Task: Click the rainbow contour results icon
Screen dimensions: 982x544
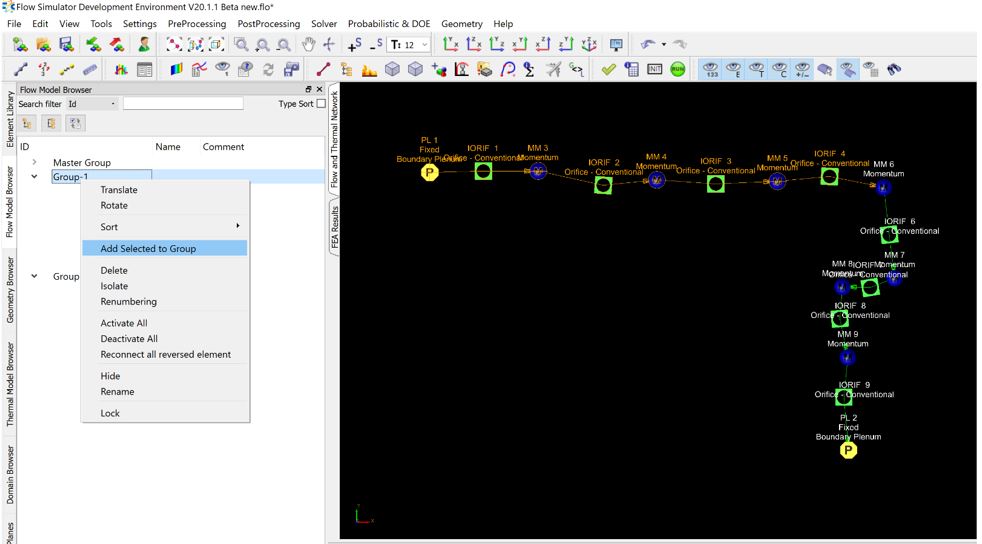Action: (176, 69)
